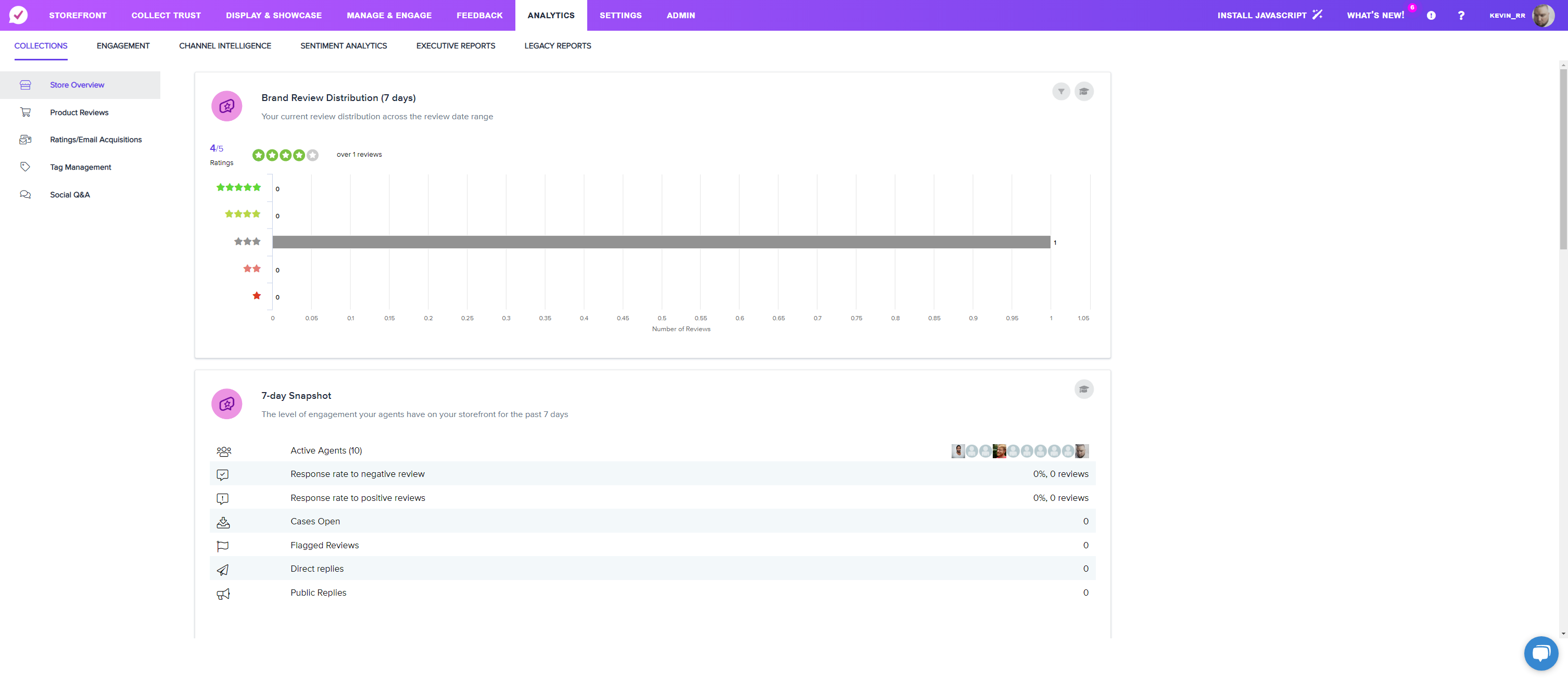
Task: Click the Direct replies paper plane icon
Action: (223, 570)
